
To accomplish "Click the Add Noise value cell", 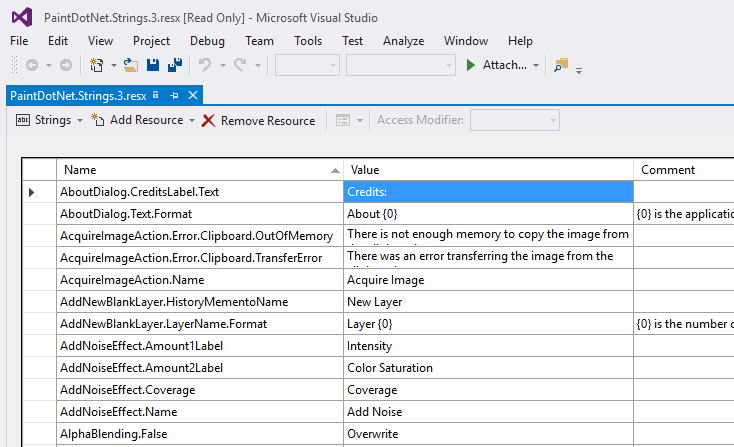I will [x=488, y=412].
